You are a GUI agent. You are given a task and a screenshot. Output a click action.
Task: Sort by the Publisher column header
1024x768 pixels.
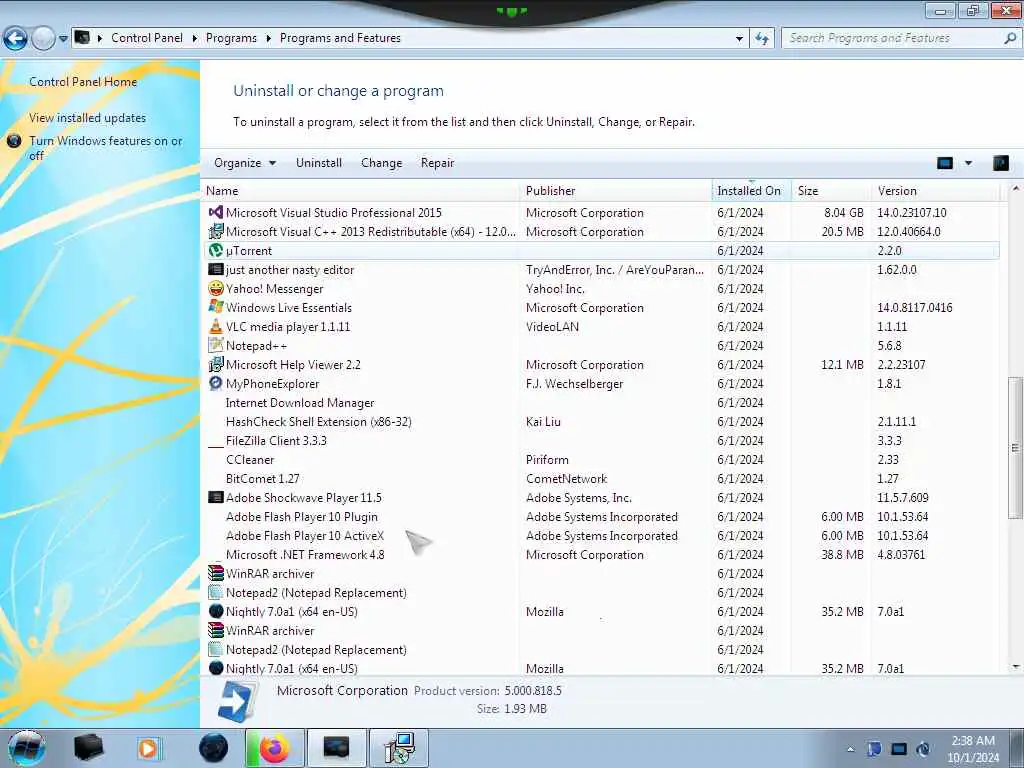coord(616,191)
